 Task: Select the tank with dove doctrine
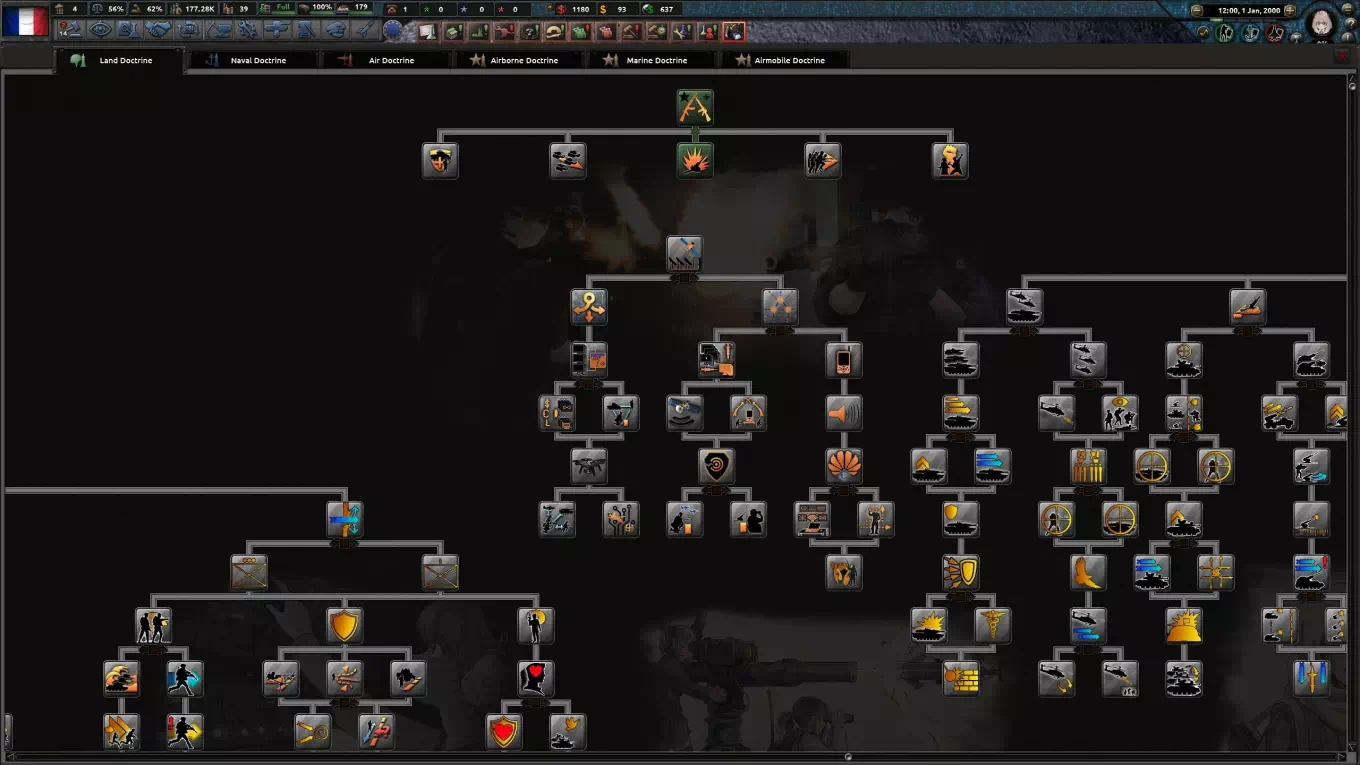[568, 731]
